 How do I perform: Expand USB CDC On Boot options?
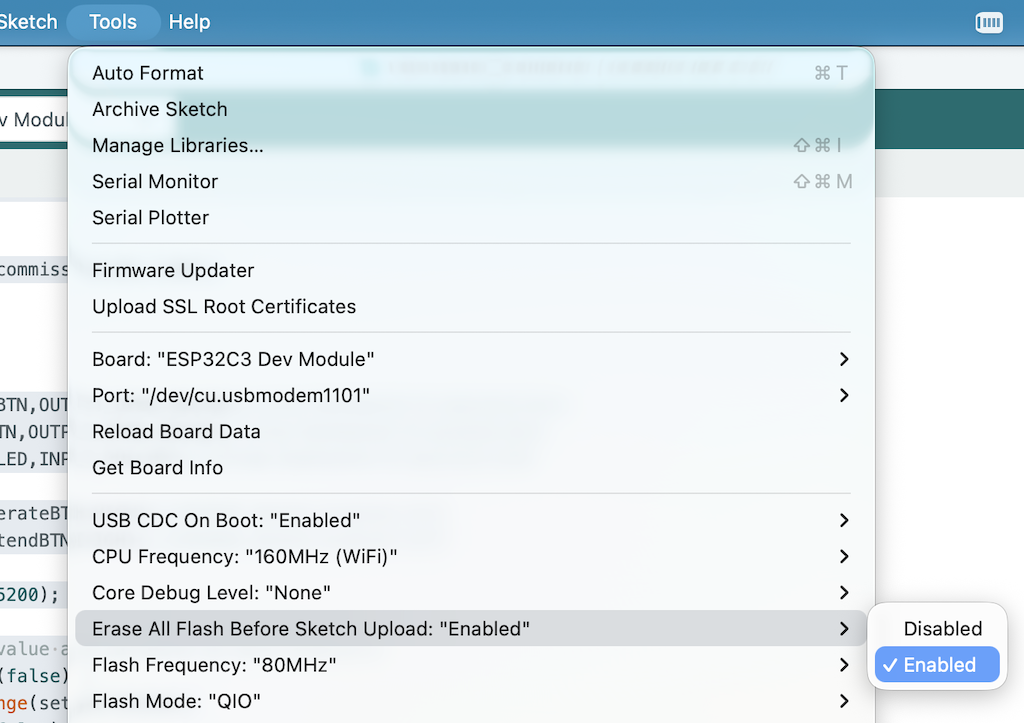470,520
